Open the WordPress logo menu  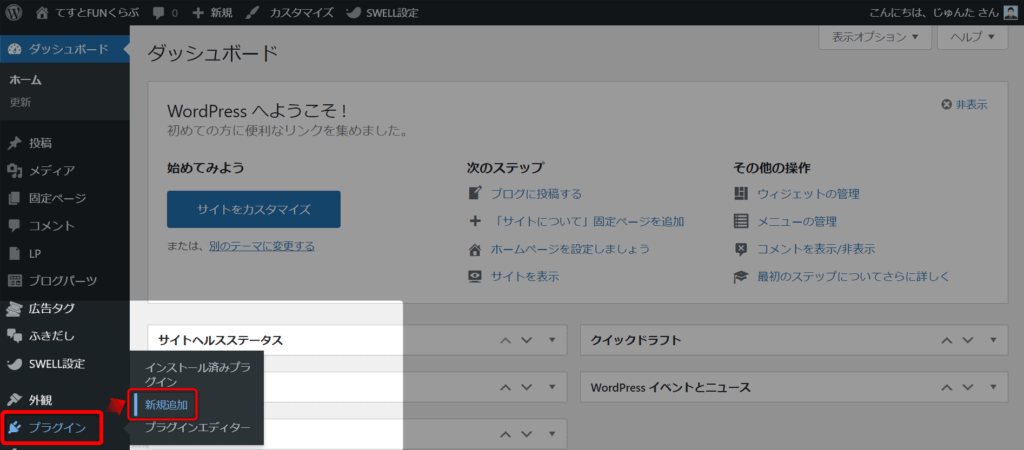pos(14,12)
